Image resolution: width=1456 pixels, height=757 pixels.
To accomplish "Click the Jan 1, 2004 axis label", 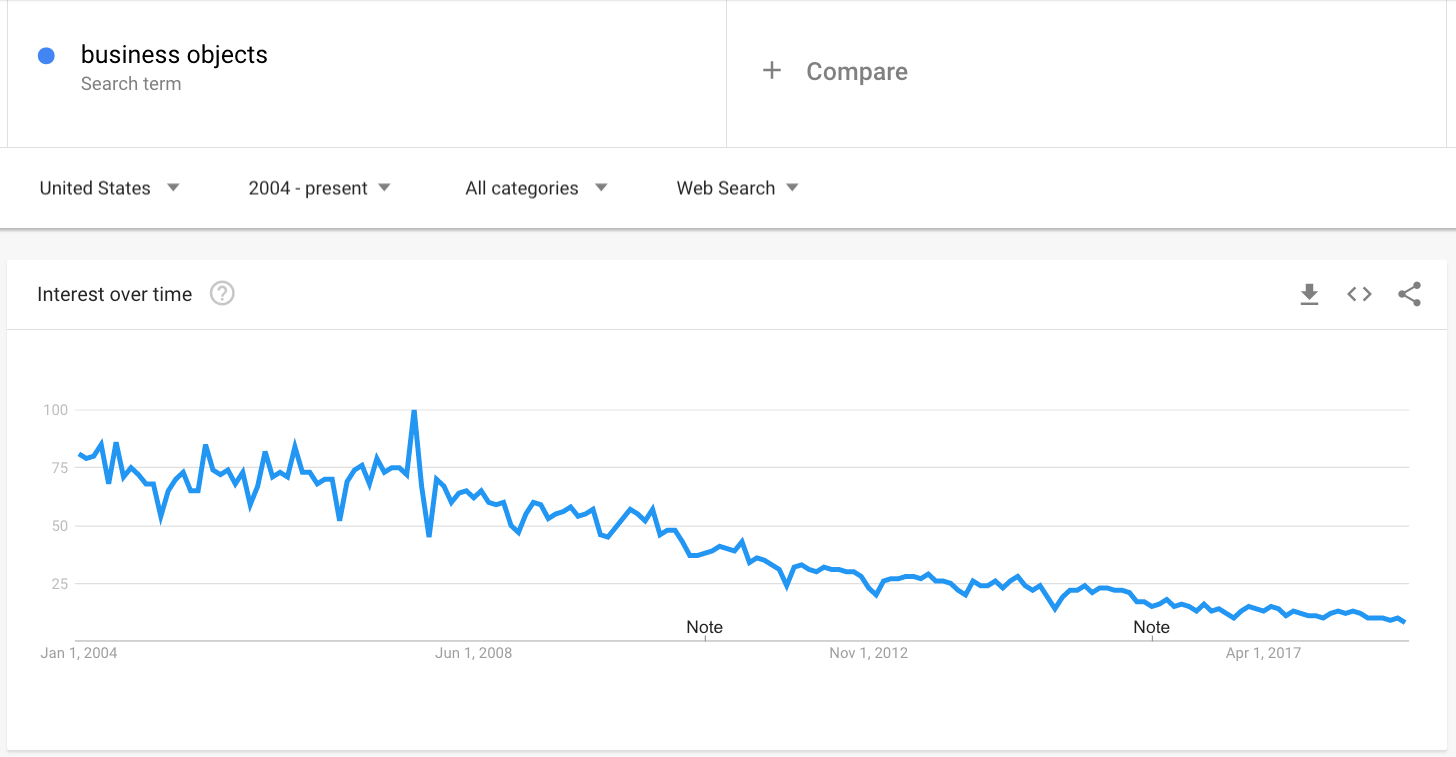I will pyautogui.click(x=79, y=653).
